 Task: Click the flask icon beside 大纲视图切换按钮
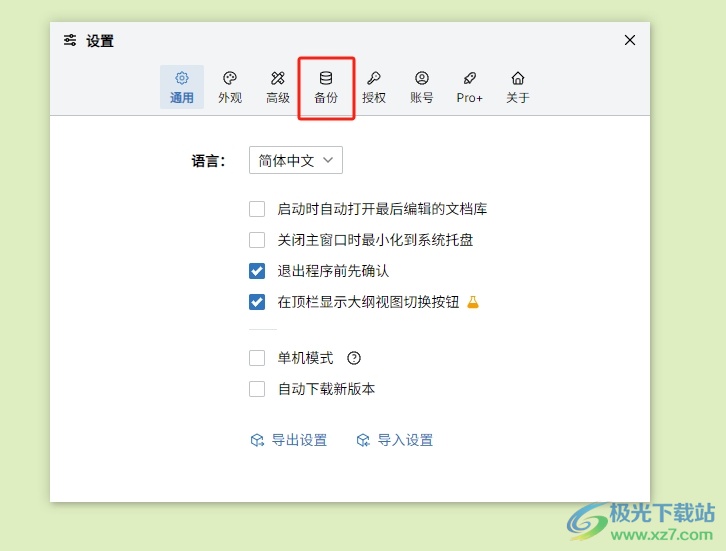473,302
